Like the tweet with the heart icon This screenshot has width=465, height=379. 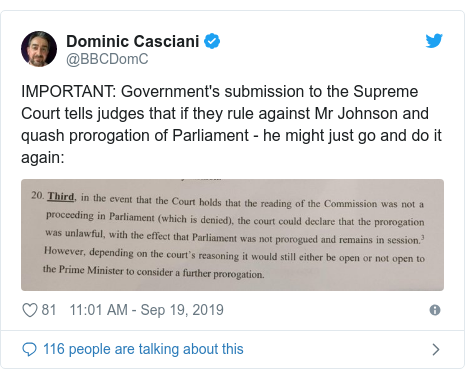click(x=30, y=310)
